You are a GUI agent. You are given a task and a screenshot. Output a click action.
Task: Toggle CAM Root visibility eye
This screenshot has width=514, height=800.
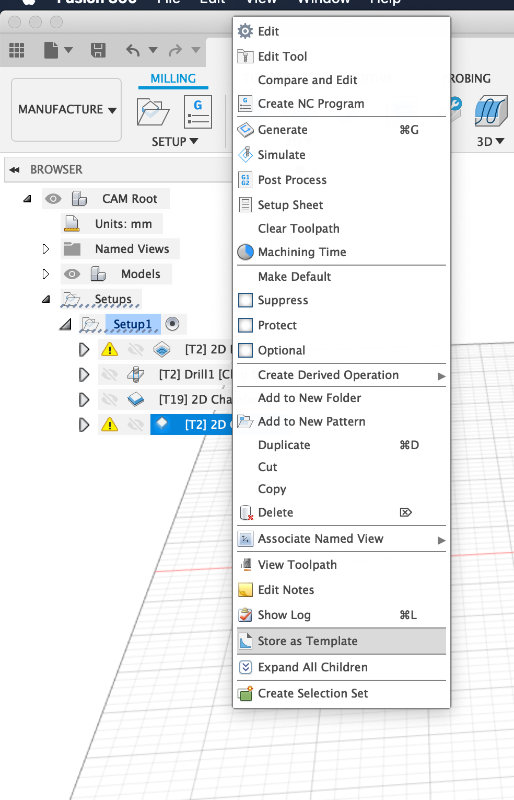(53, 198)
